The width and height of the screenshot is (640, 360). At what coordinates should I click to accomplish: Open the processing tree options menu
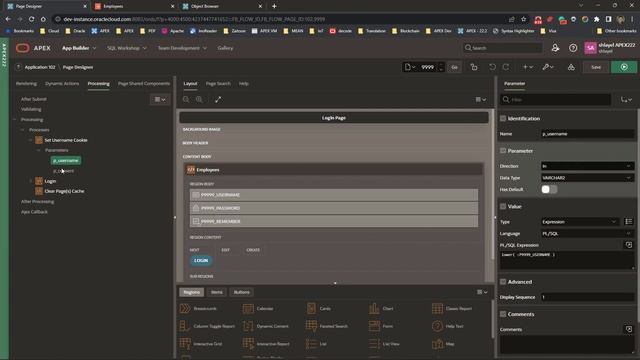pyautogui.click(x=160, y=99)
